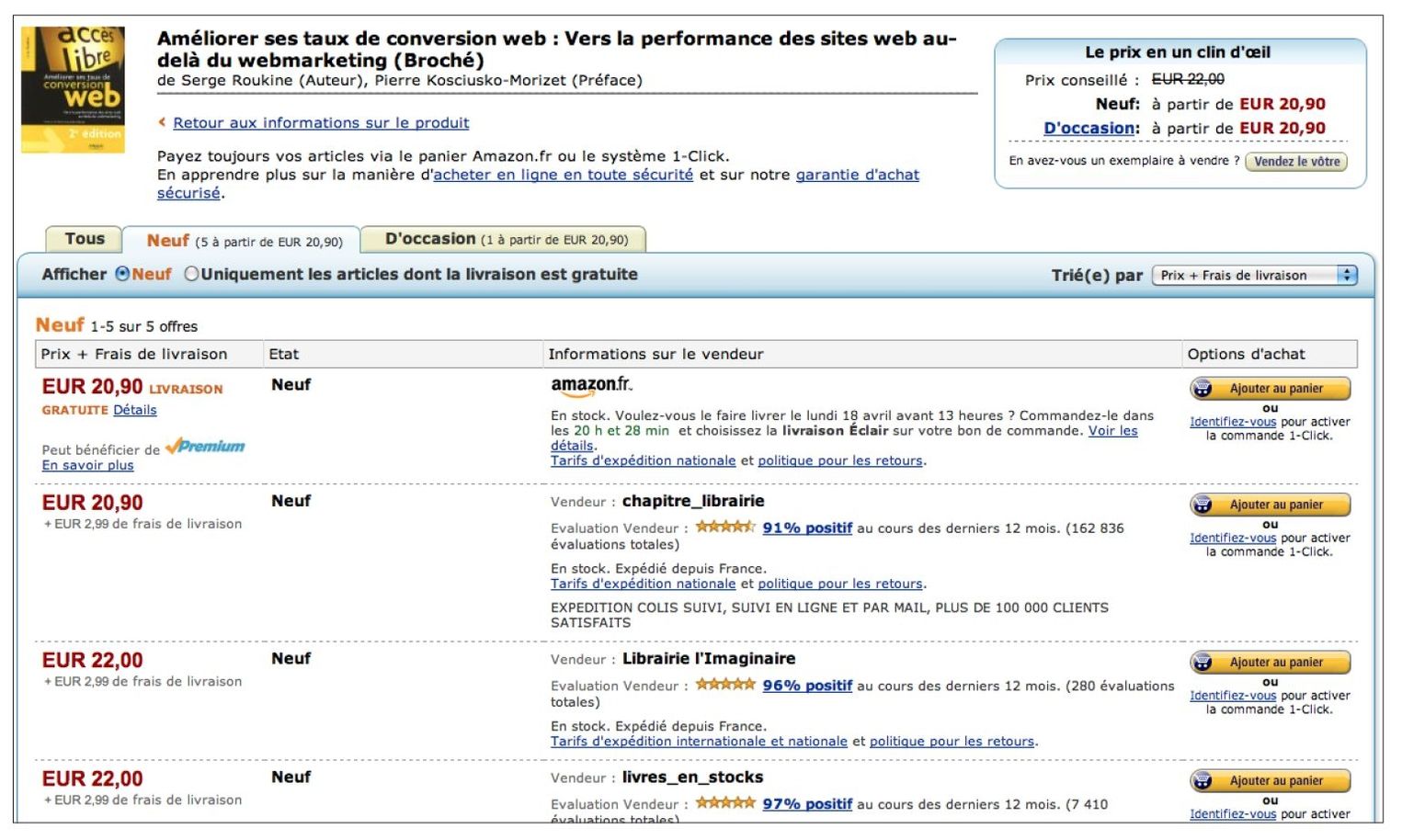
Task: Select free delivery only radio option
Action: coord(191,274)
